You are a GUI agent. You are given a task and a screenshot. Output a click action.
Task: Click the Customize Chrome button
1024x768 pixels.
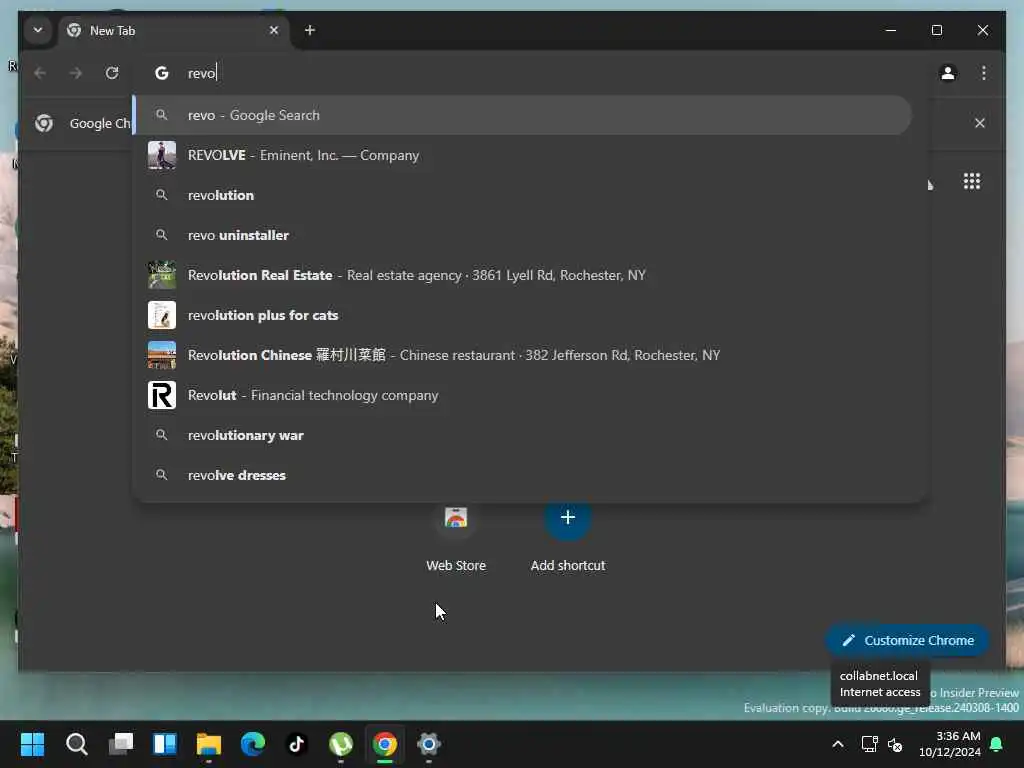point(908,641)
